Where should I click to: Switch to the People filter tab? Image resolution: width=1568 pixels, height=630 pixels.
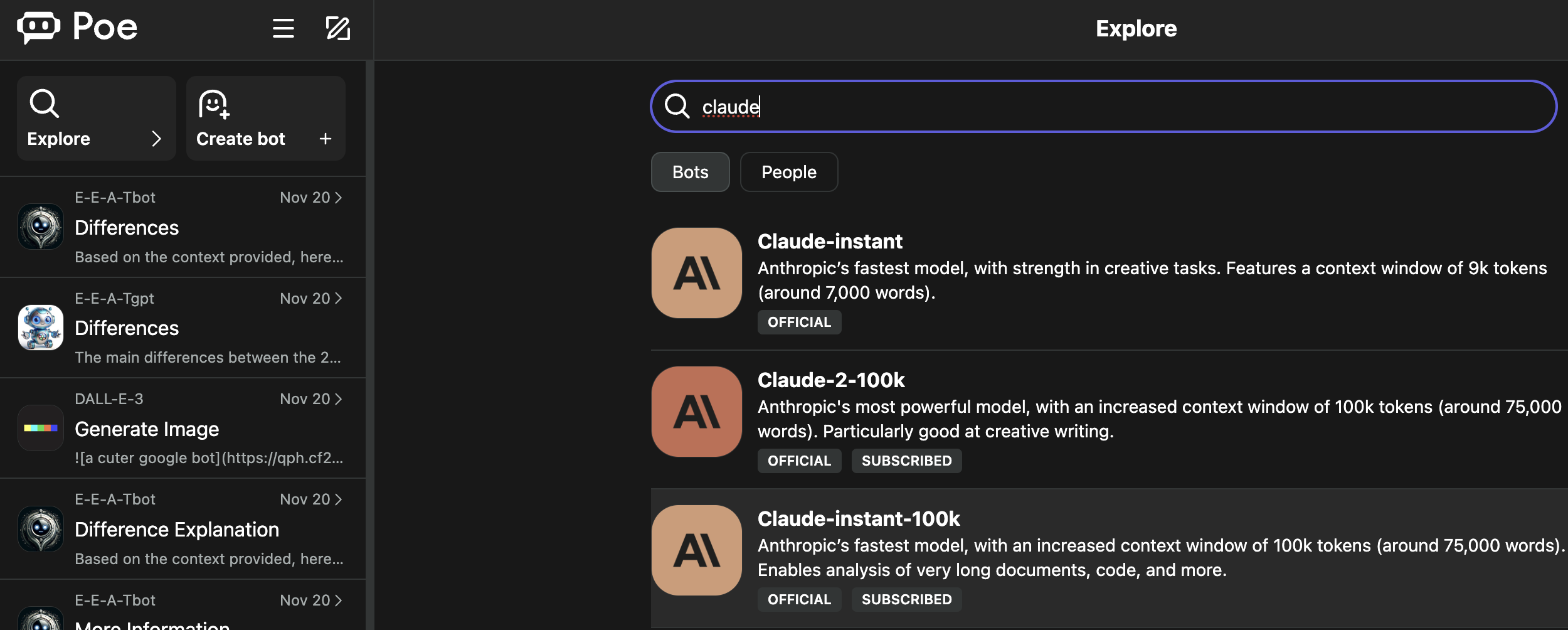click(x=789, y=172)
